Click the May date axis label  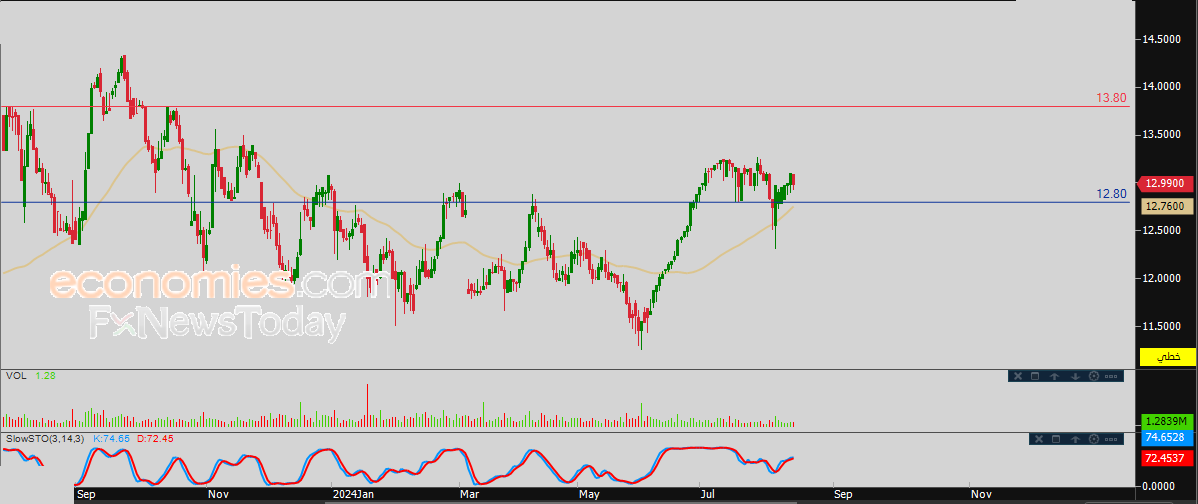click(589, 495)
